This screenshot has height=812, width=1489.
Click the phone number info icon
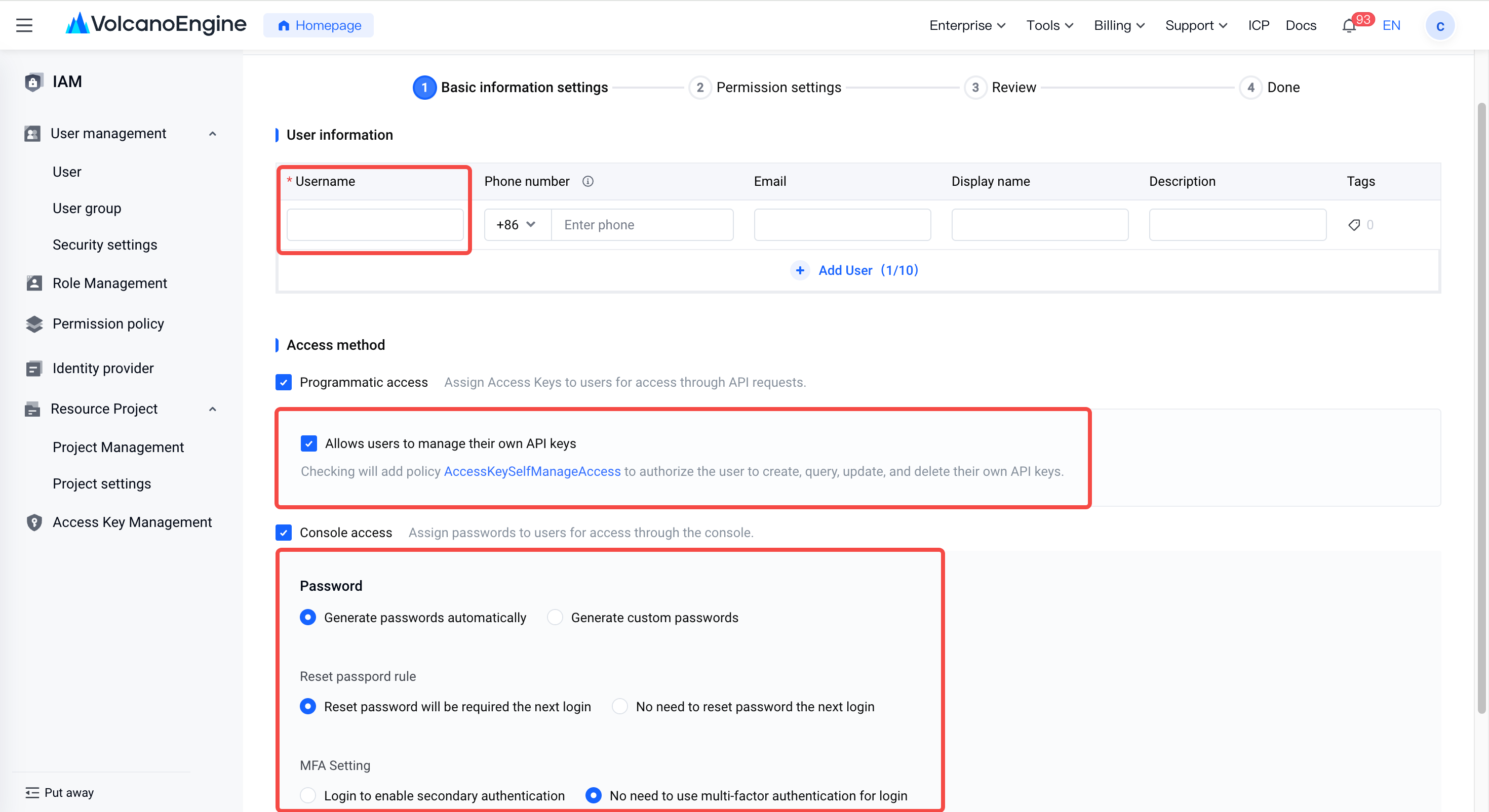pyautogui.click(x=588, y=181)
